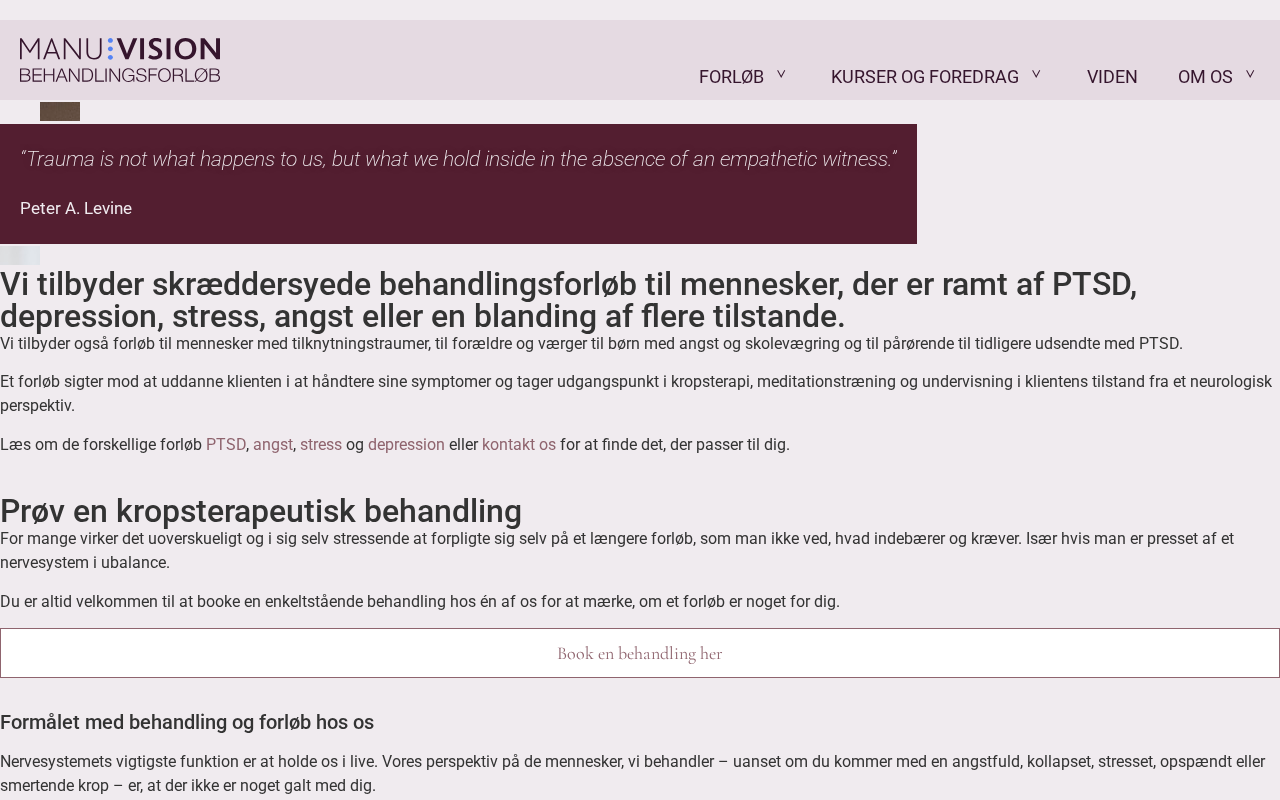The width and height of the screenshot is (1280, 800).
Task: Click the paragraph starting Nervesystemets vigtigste funktion
Action: (x=632, y=774)
